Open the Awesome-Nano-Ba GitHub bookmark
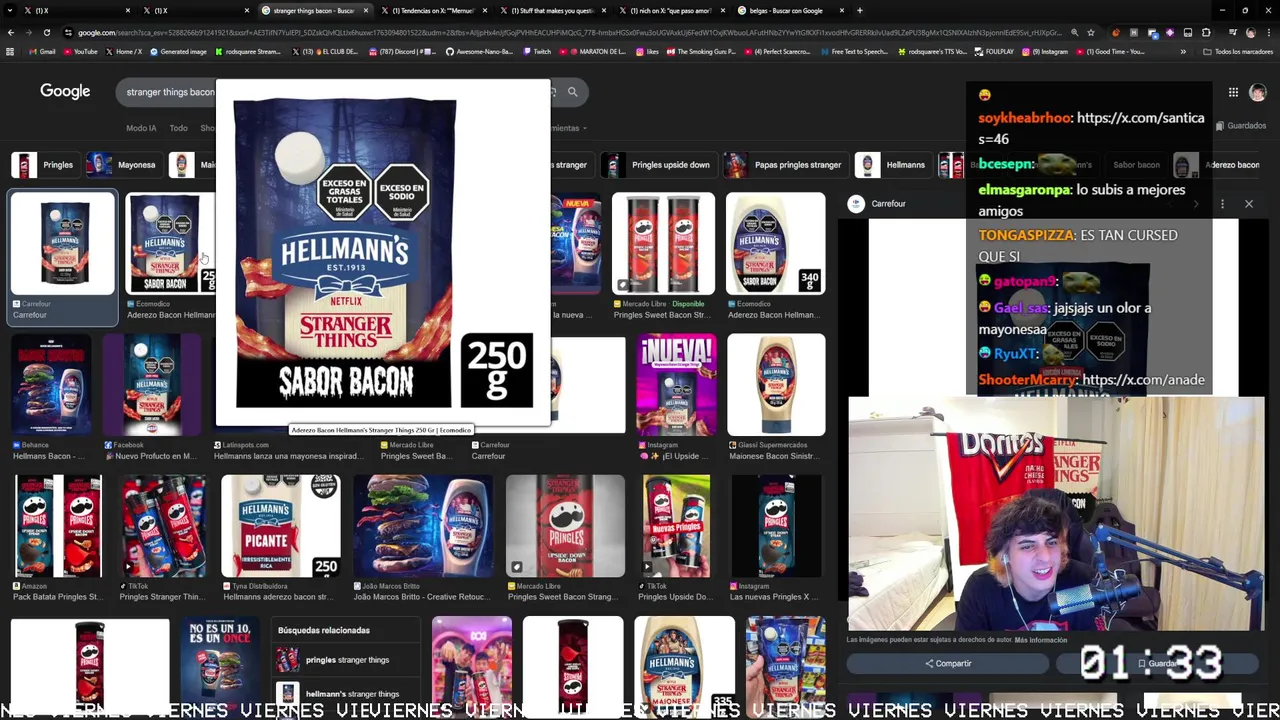 (479, 51)
